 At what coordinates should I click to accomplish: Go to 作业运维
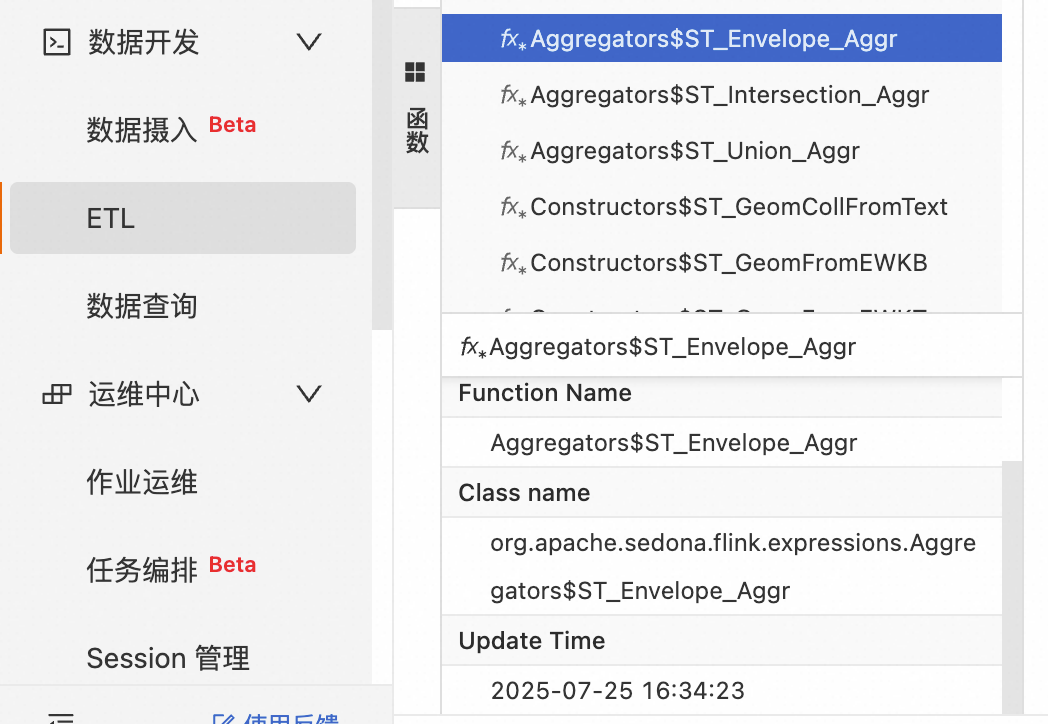click(142, 482)
